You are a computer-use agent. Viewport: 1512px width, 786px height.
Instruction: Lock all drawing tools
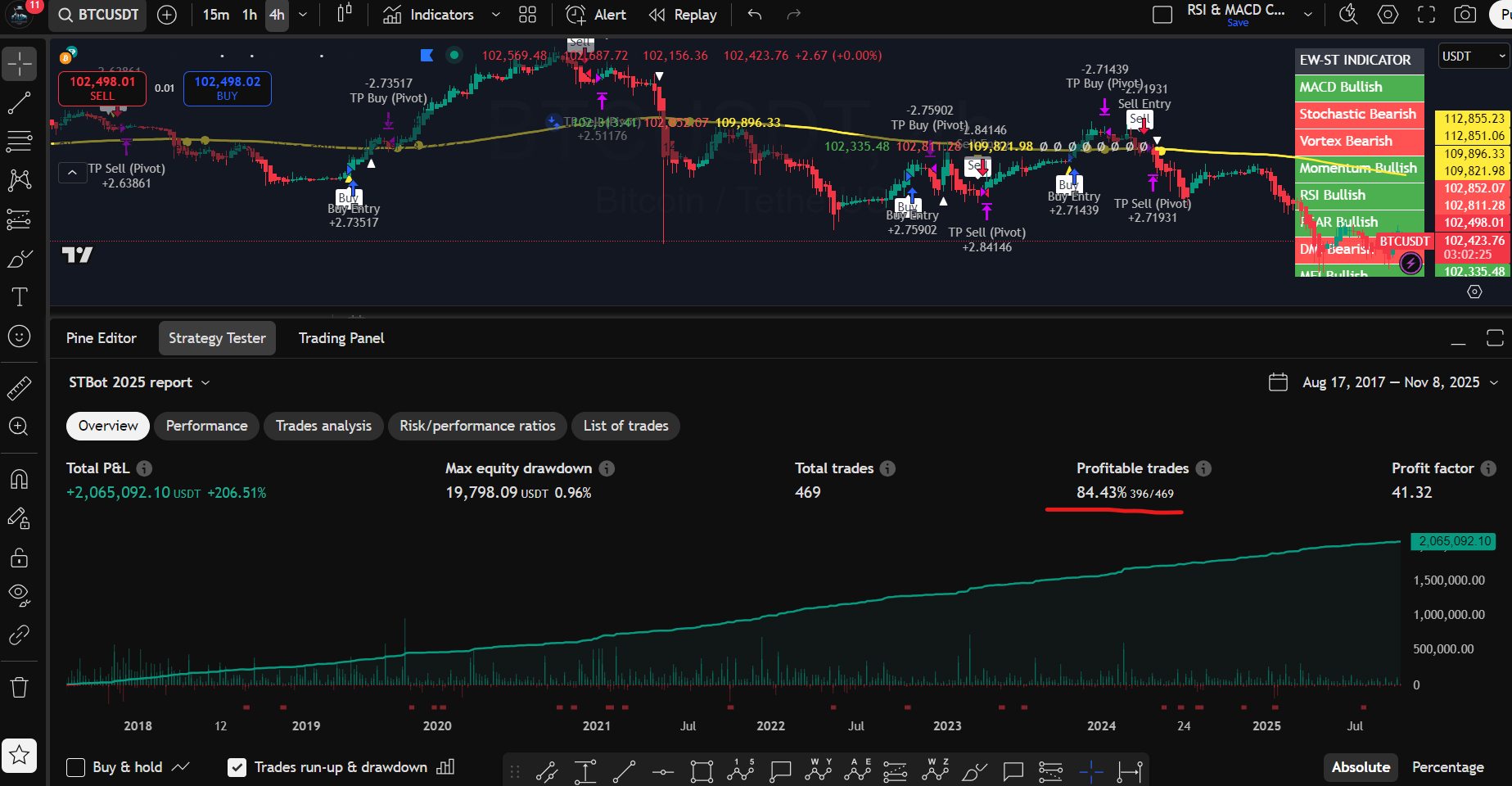pyautogui.click(x=20, y=558)
